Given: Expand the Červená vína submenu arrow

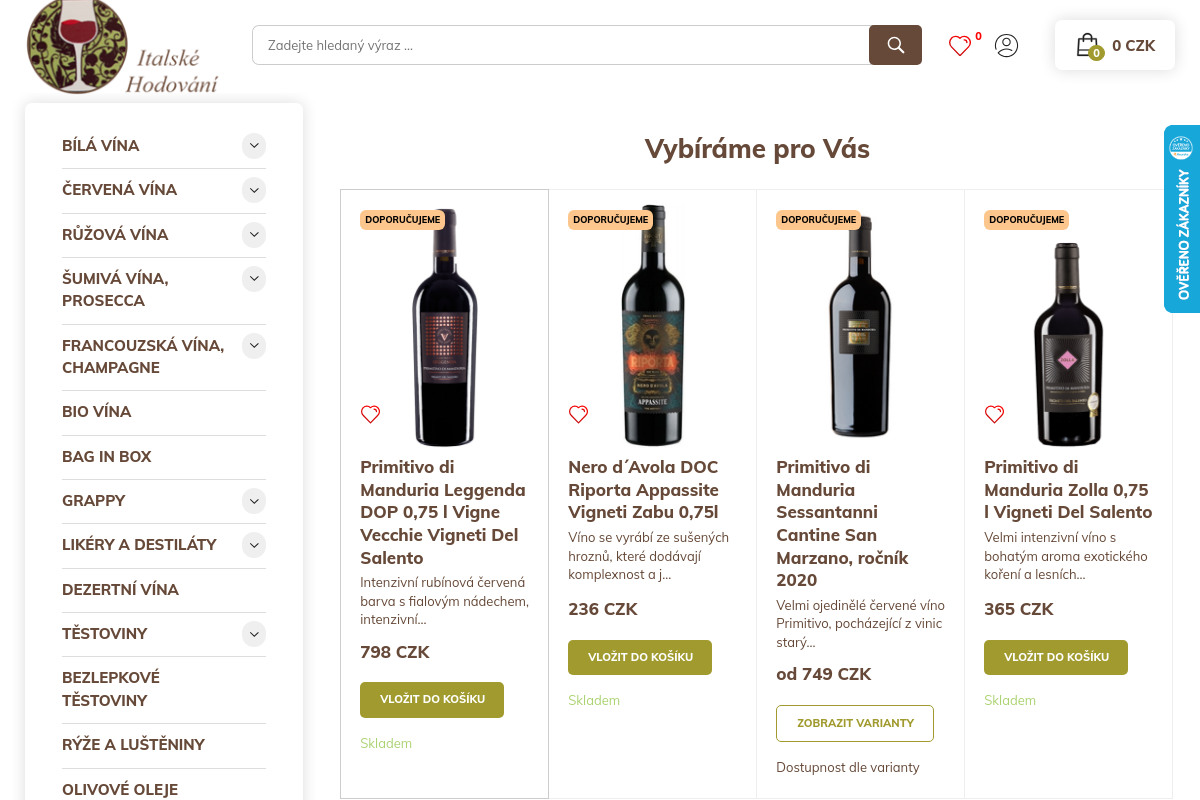Looking at the screenshot, I should click(x=254, y=190).
